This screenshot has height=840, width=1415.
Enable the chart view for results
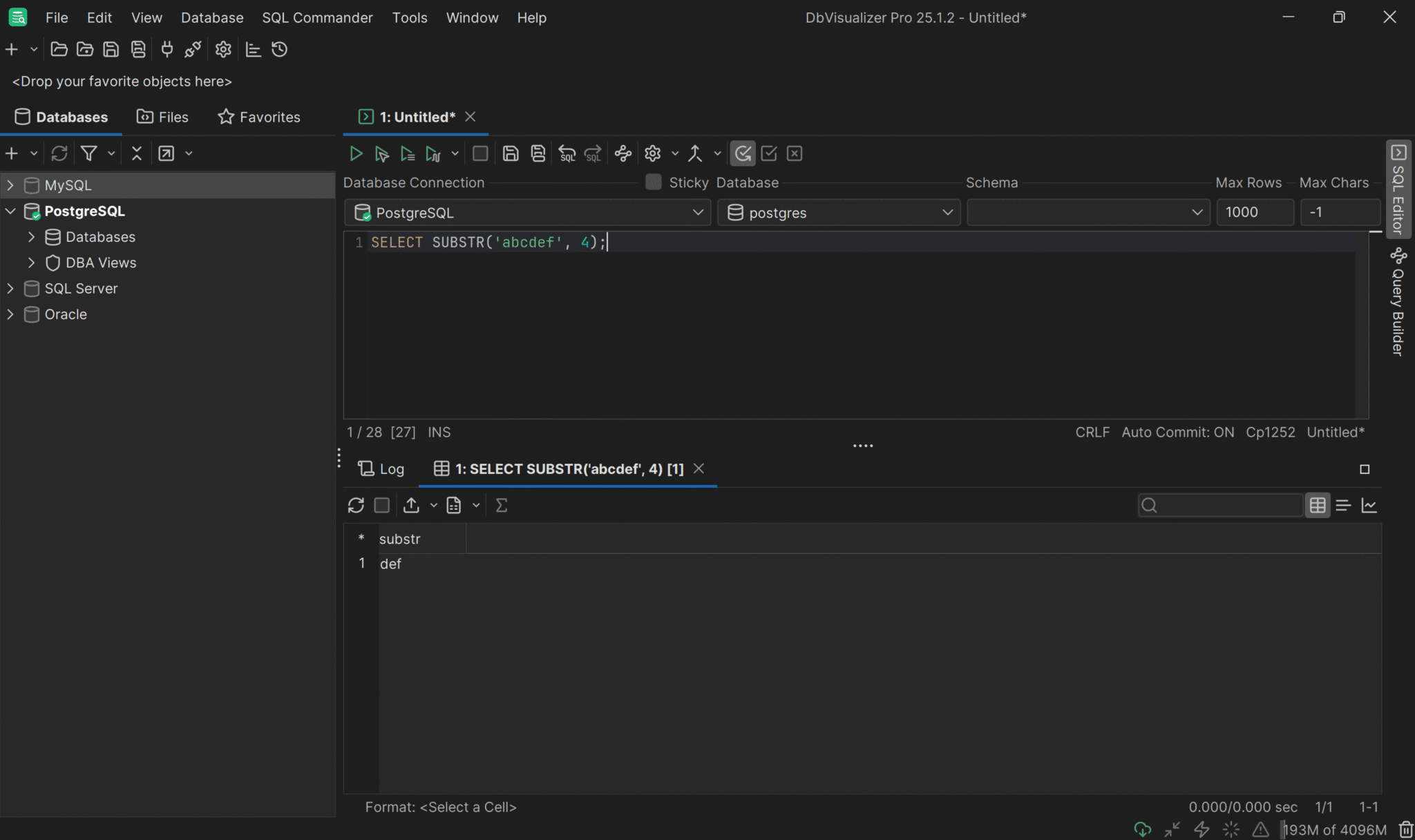[x=1371, y=505]
